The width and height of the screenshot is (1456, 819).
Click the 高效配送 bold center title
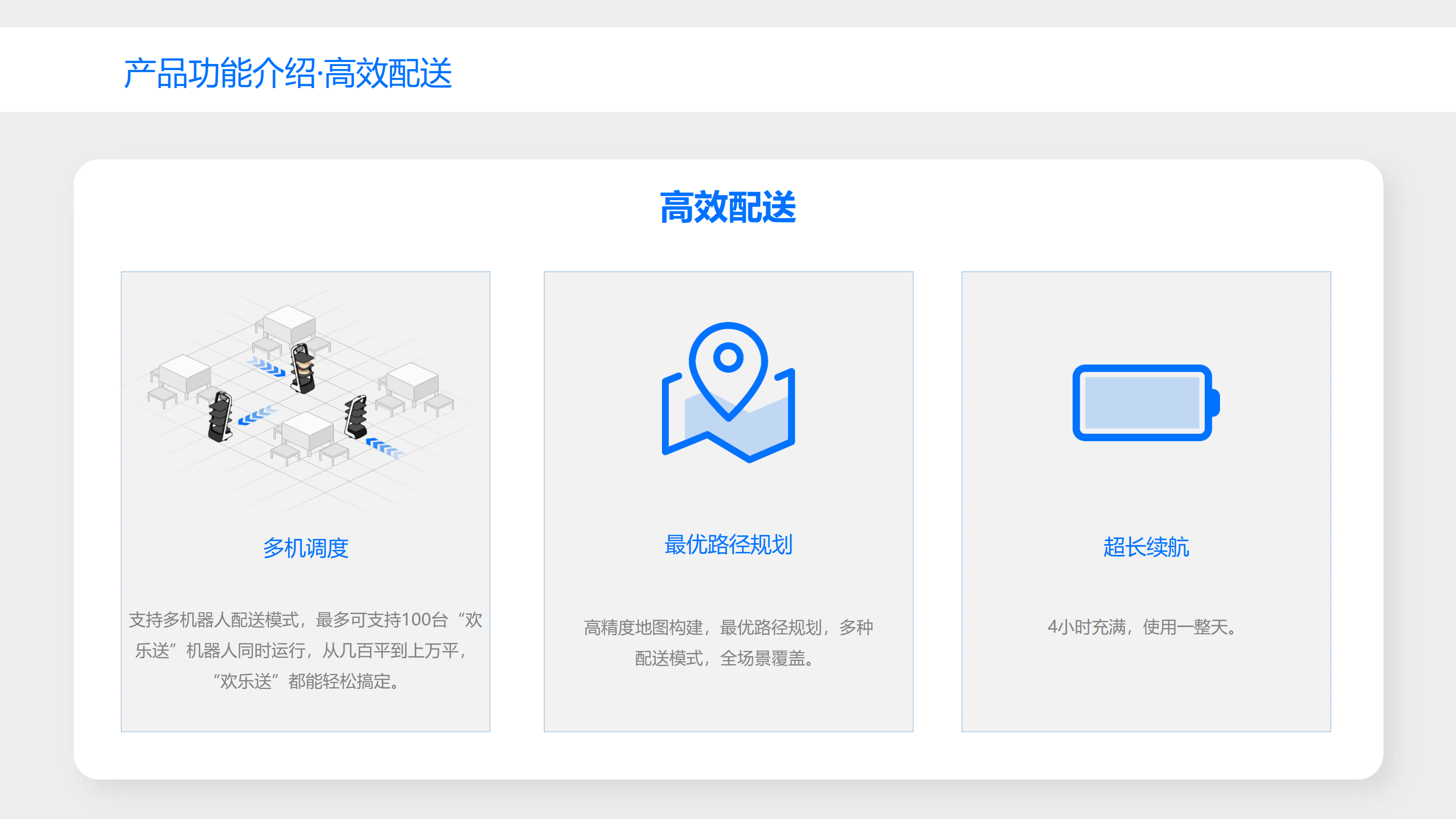pyautogui.click(x=728, y=207)
